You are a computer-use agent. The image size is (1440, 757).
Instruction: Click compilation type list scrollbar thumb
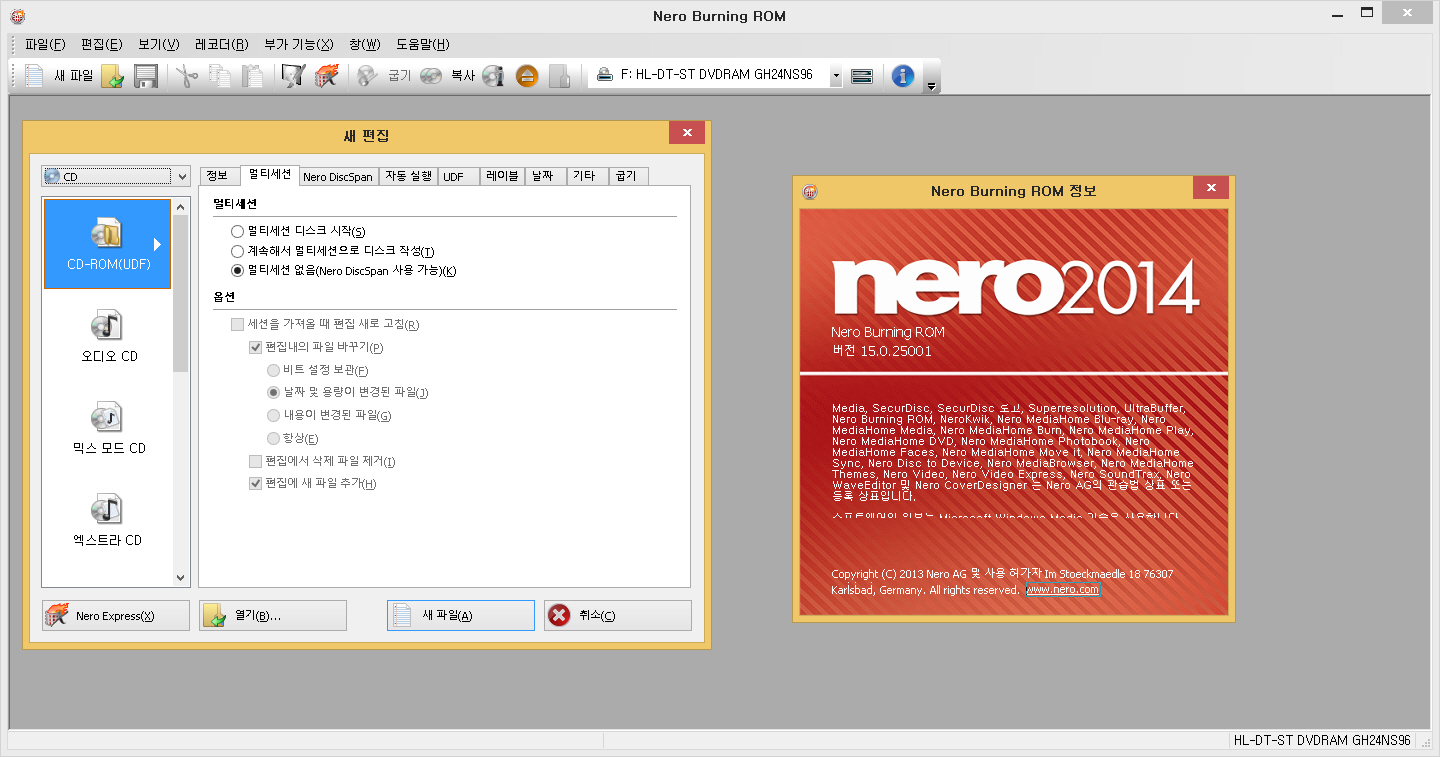click(181, 293)
